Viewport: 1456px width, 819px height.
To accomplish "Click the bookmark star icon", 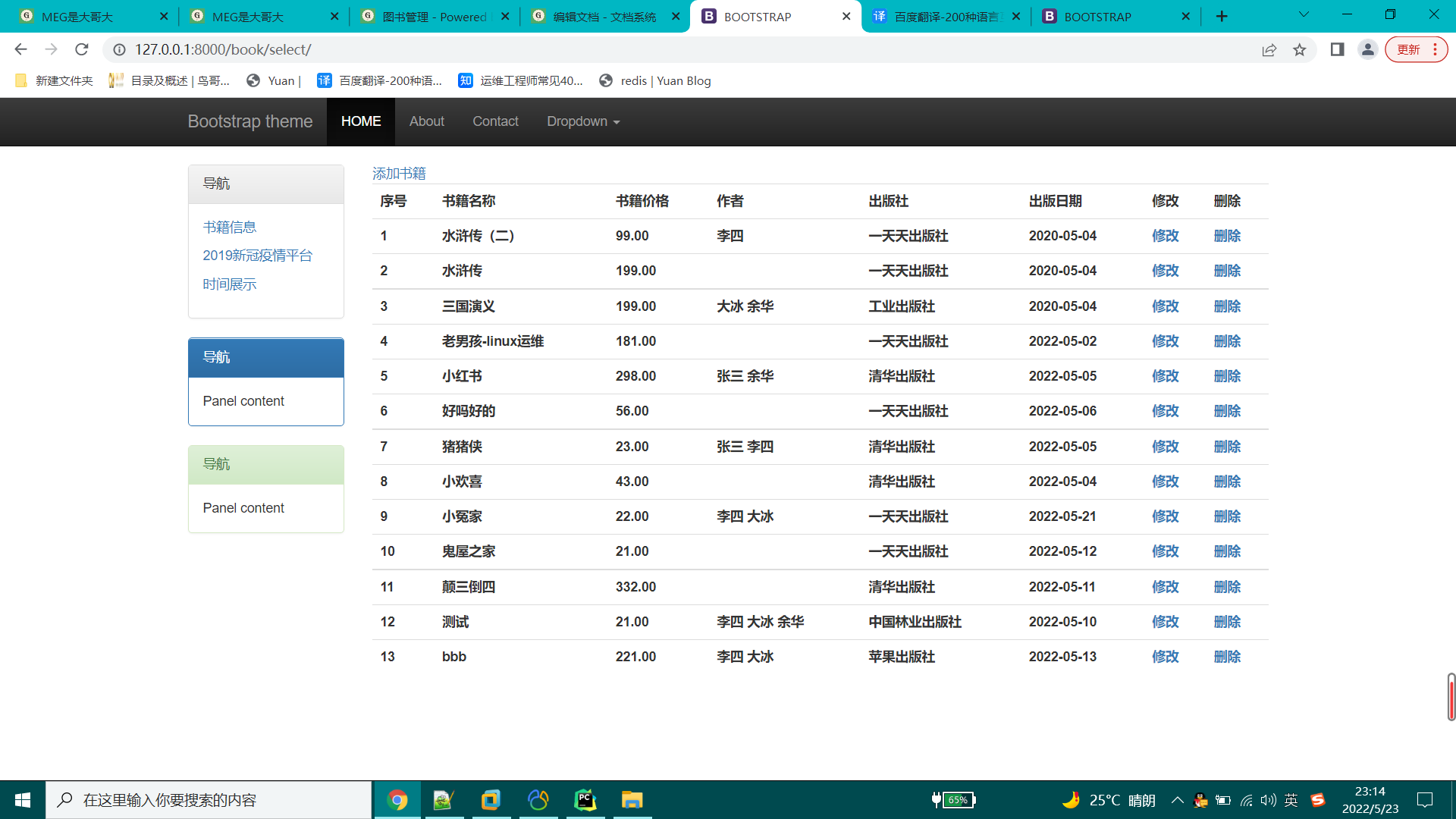I will click(x=1300, y=49).
